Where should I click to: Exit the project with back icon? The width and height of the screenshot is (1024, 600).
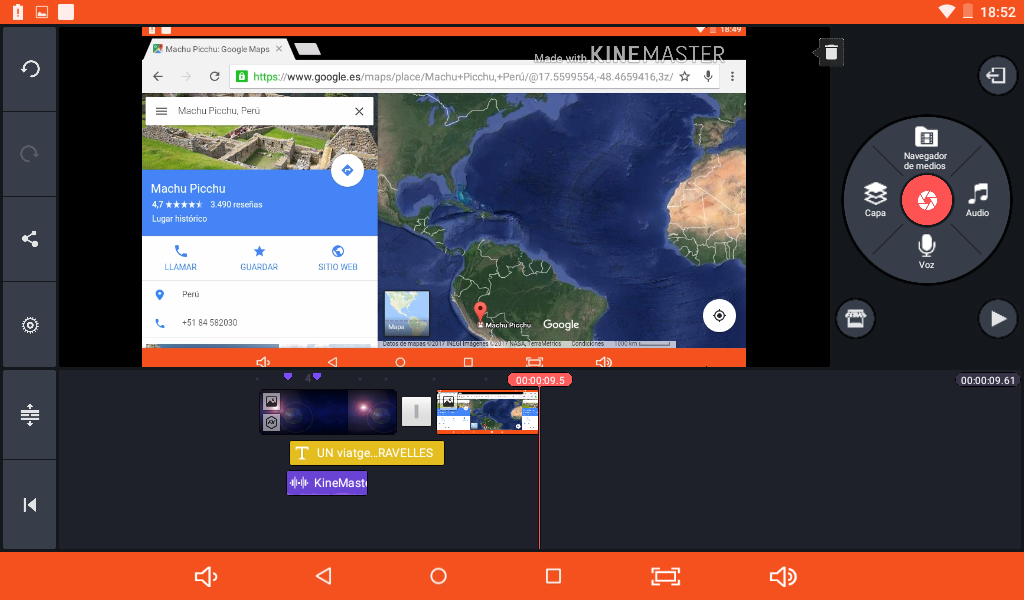(x=997, y=76)
